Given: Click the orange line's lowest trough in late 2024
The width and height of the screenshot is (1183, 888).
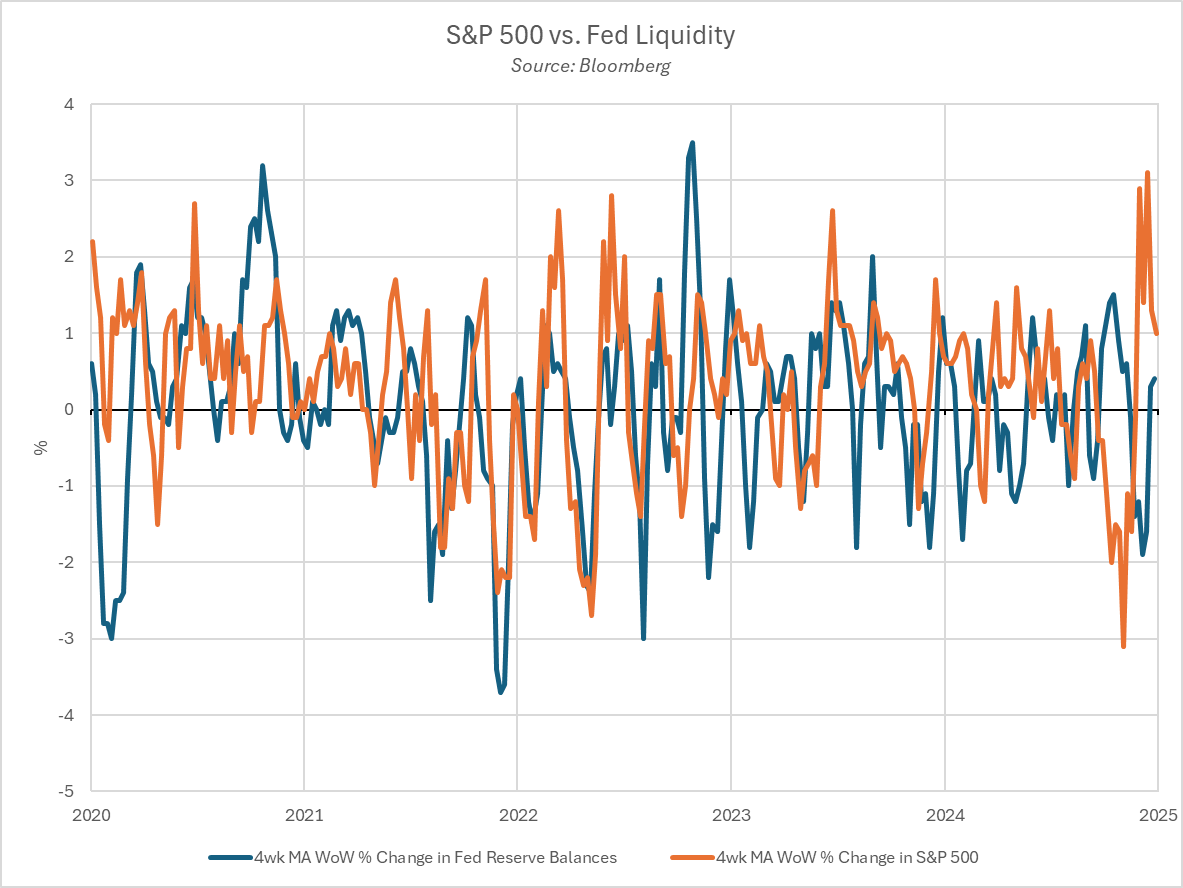Looking at the screenshot, I should tap(1124, 647).
